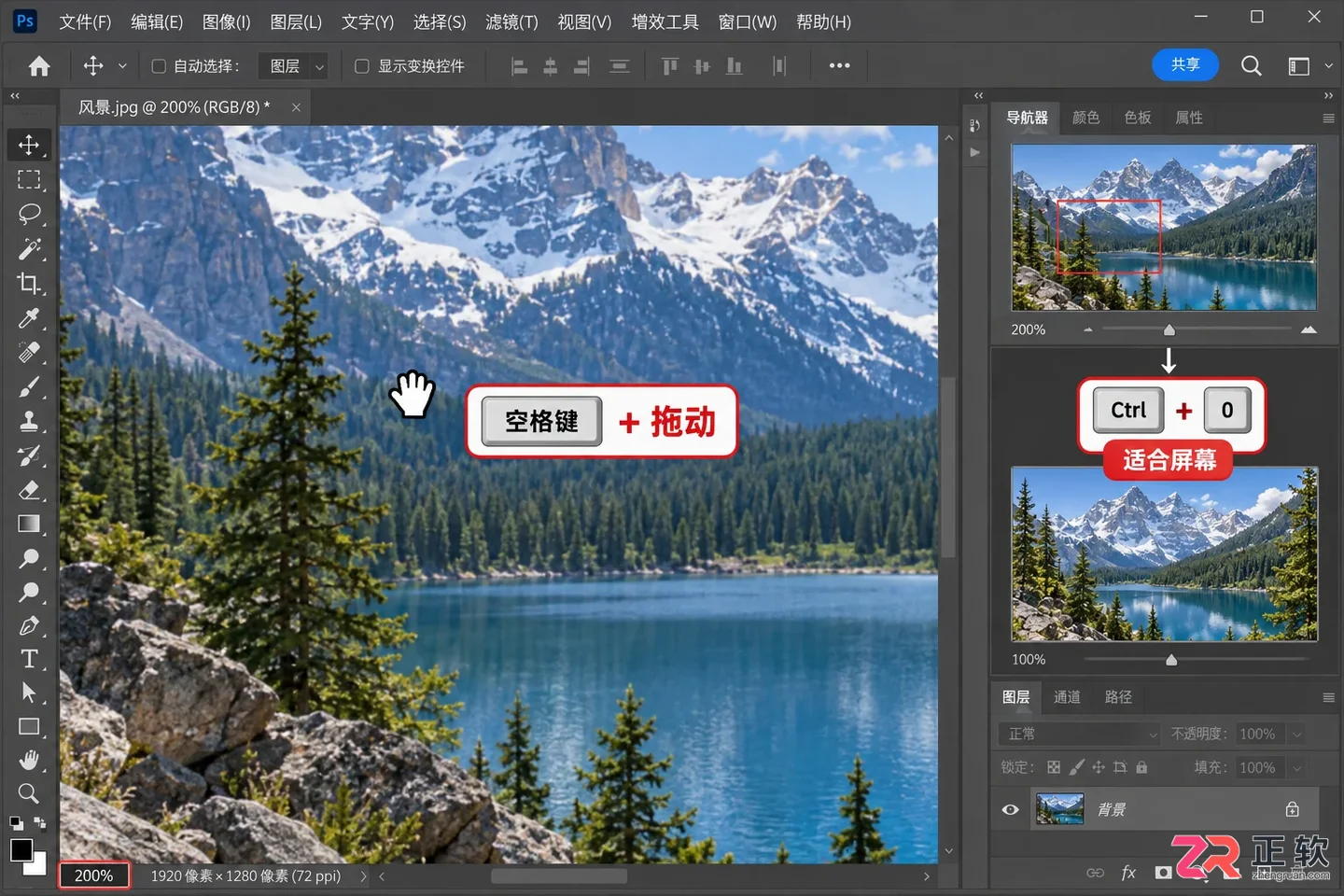This screenshot has height=896, width=1344.
Task: Click the Home icon in options bar
Action: 39,66
